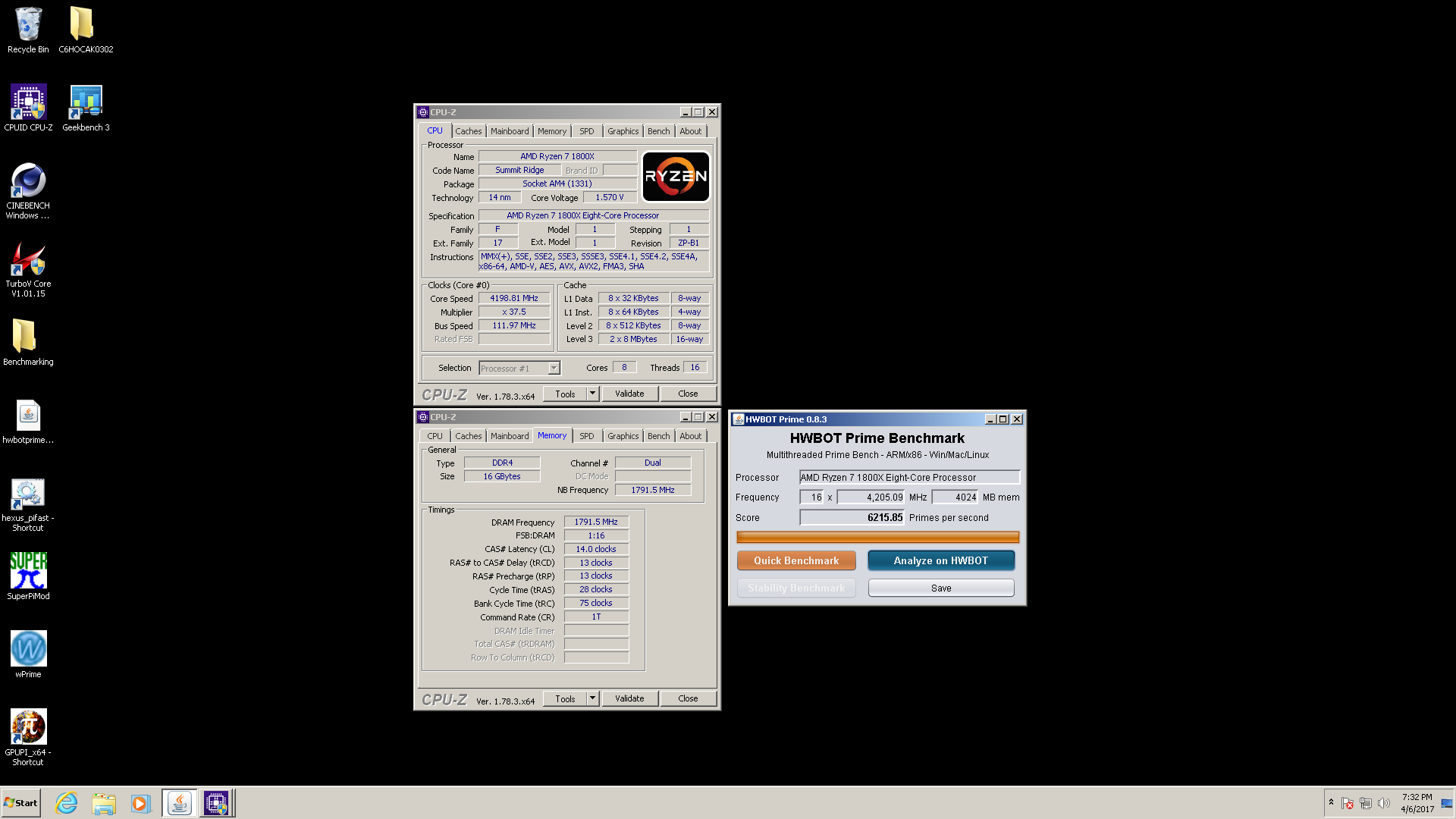Launch wPrime desktop icon
1456x819 pixels.
pyautogui.click(x=28, y=654)
